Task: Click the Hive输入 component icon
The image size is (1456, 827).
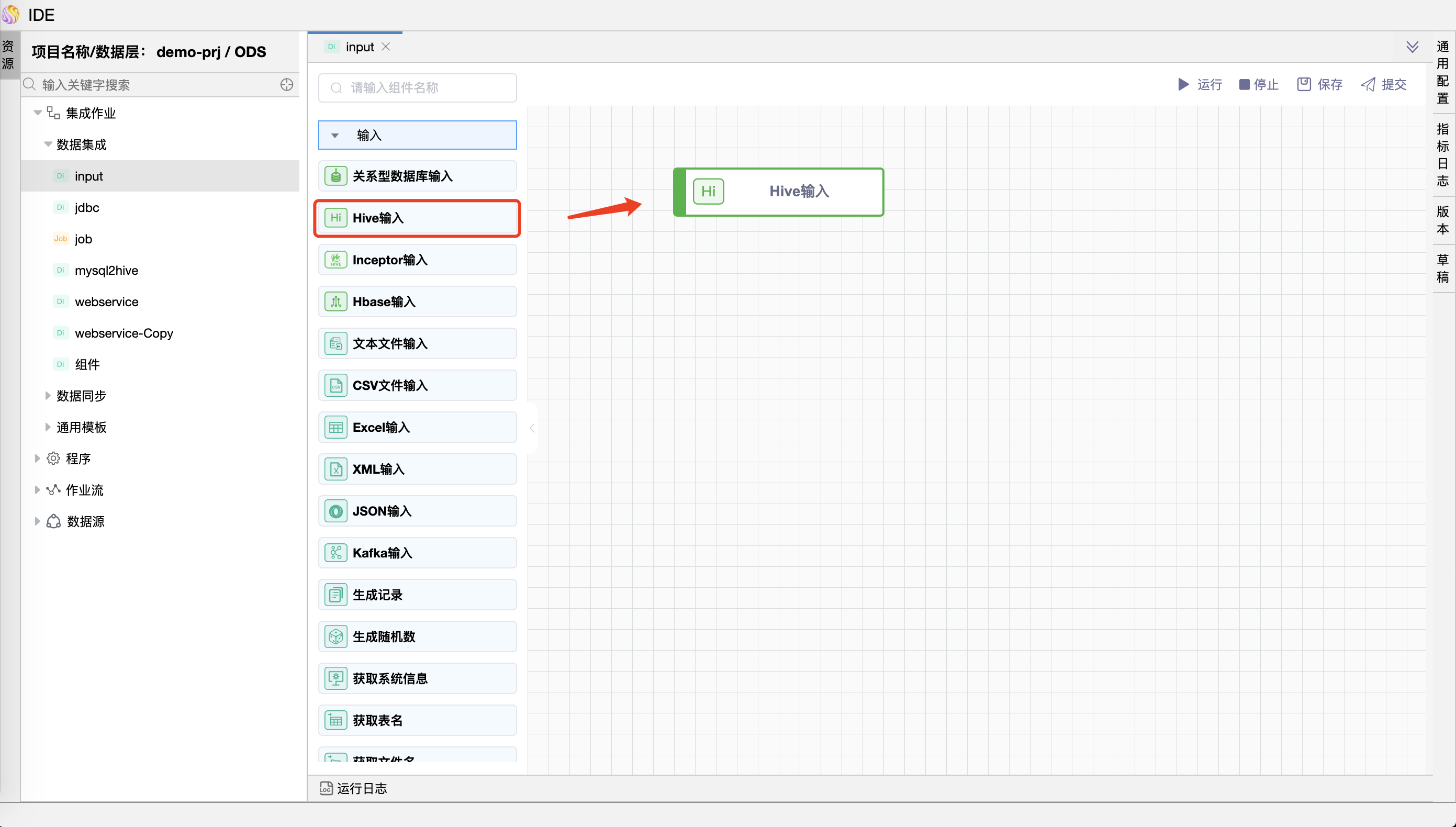Action: click(336, 217)
